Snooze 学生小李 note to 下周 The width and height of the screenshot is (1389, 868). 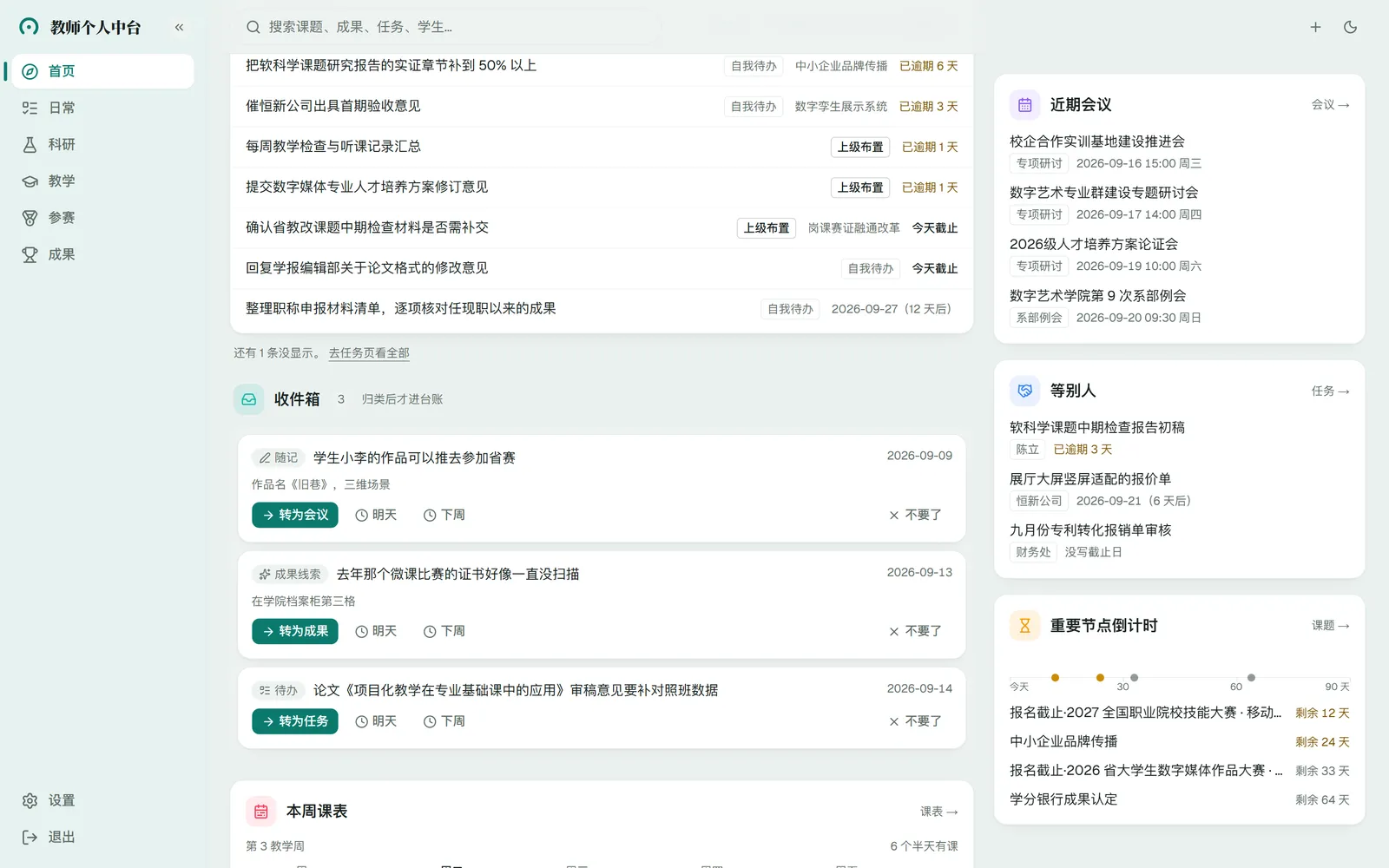[x=444, y=515]
